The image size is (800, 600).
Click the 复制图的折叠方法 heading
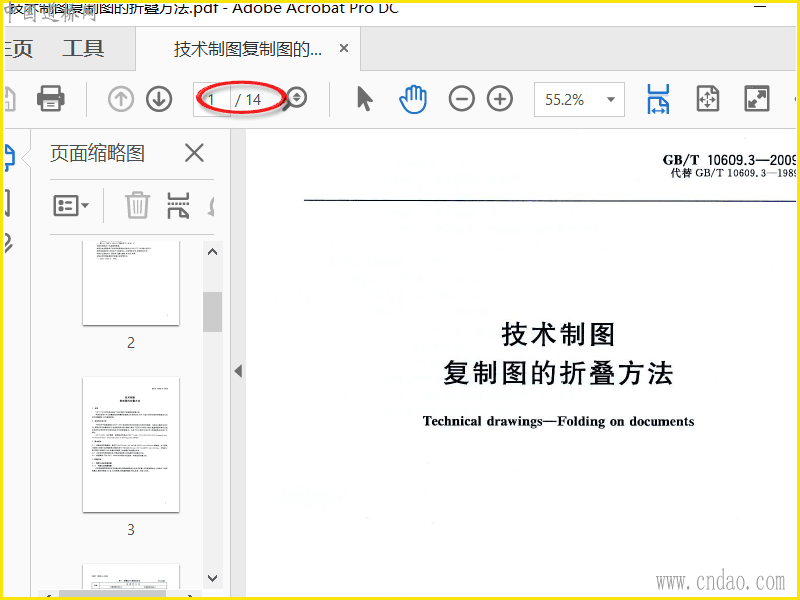(558, 372)
